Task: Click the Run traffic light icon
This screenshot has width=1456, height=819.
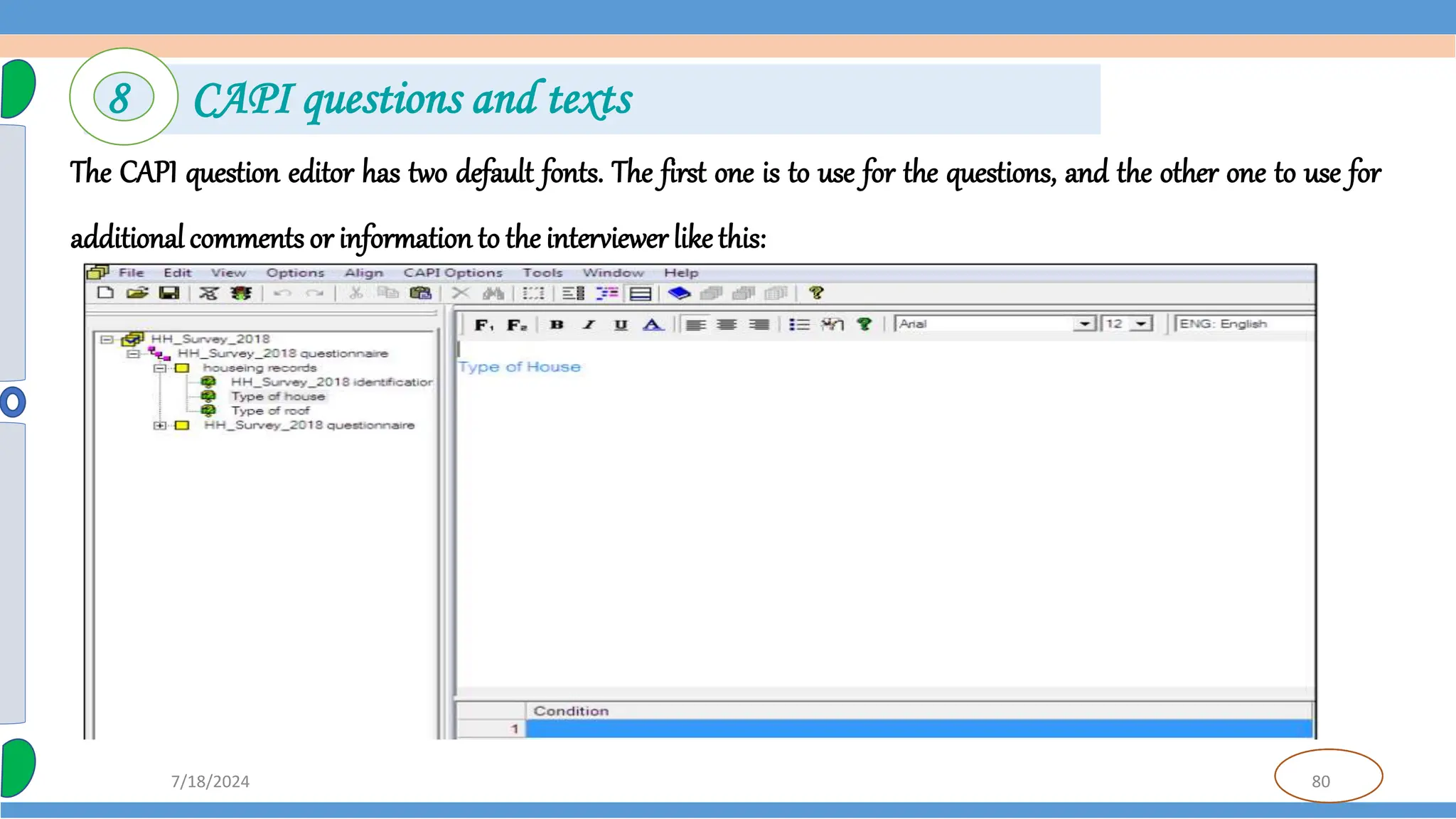Action: (x=241, y=293)
